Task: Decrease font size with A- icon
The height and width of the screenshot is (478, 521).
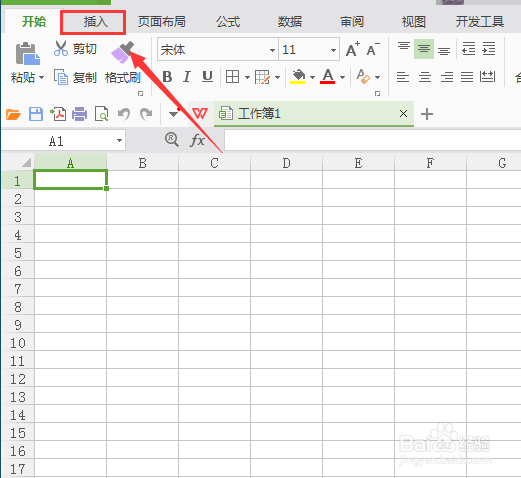Action: 373,49
